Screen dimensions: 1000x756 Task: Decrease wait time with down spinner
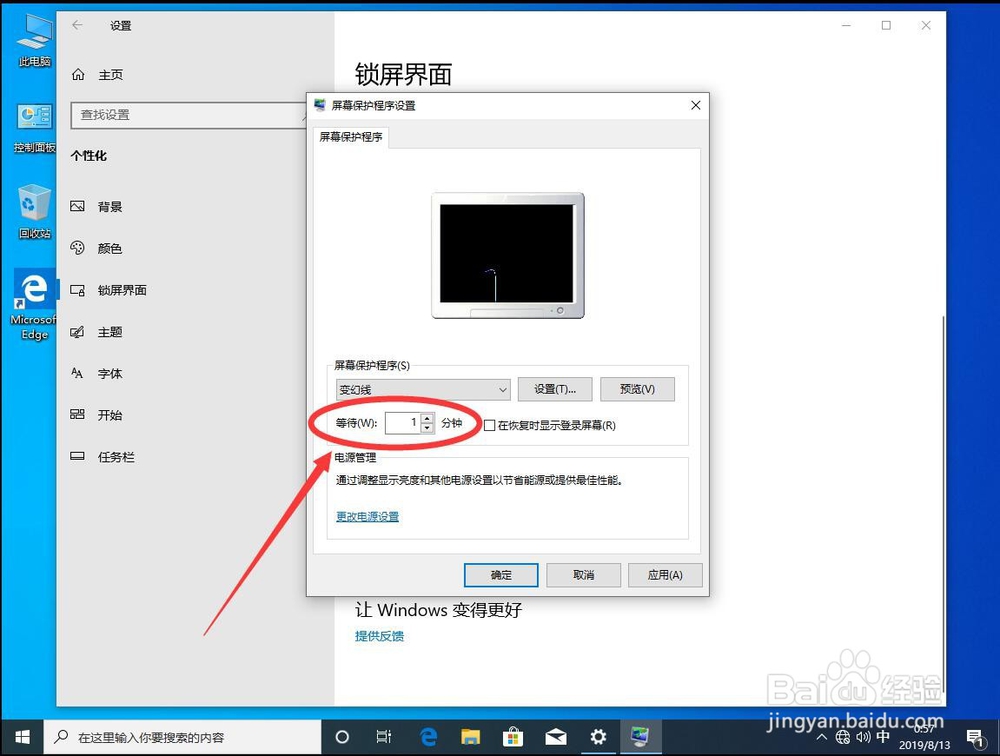[x=427, y=428]
